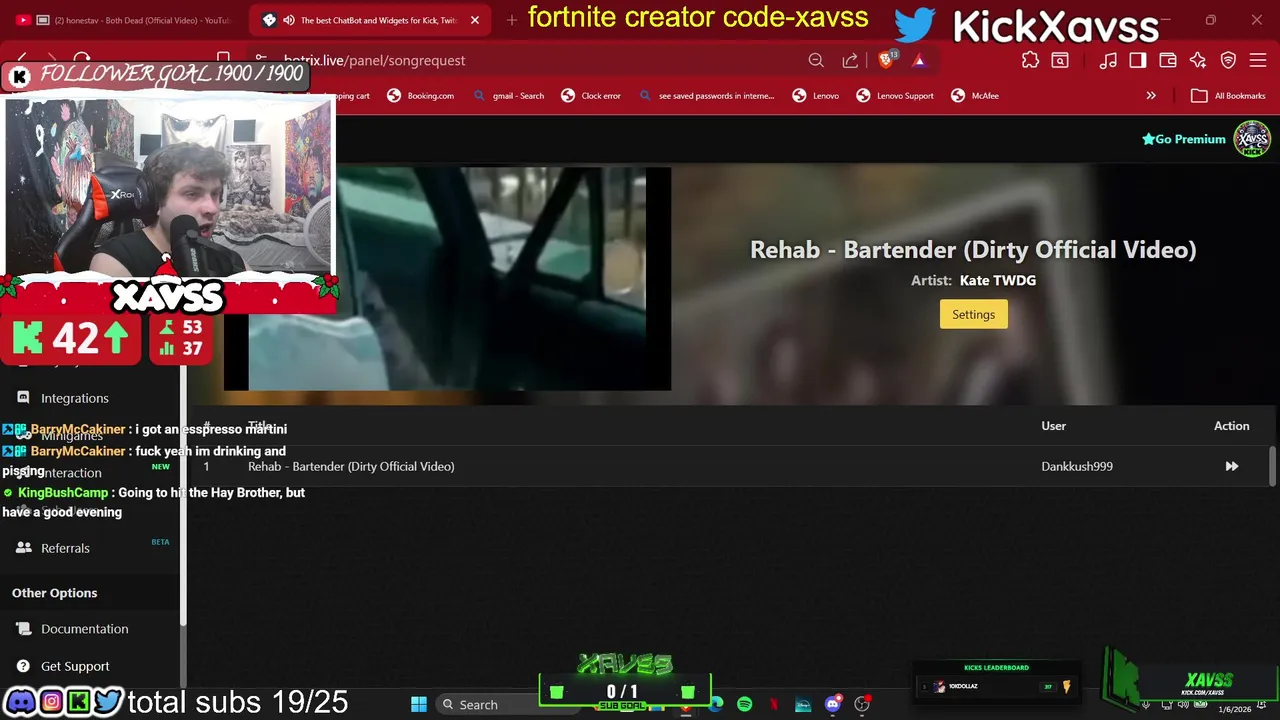This screenshot has width=1280, height=720.
Task: Click the Referrals sidebar icon
Action: pyautogui.click(x=23, y=548)
